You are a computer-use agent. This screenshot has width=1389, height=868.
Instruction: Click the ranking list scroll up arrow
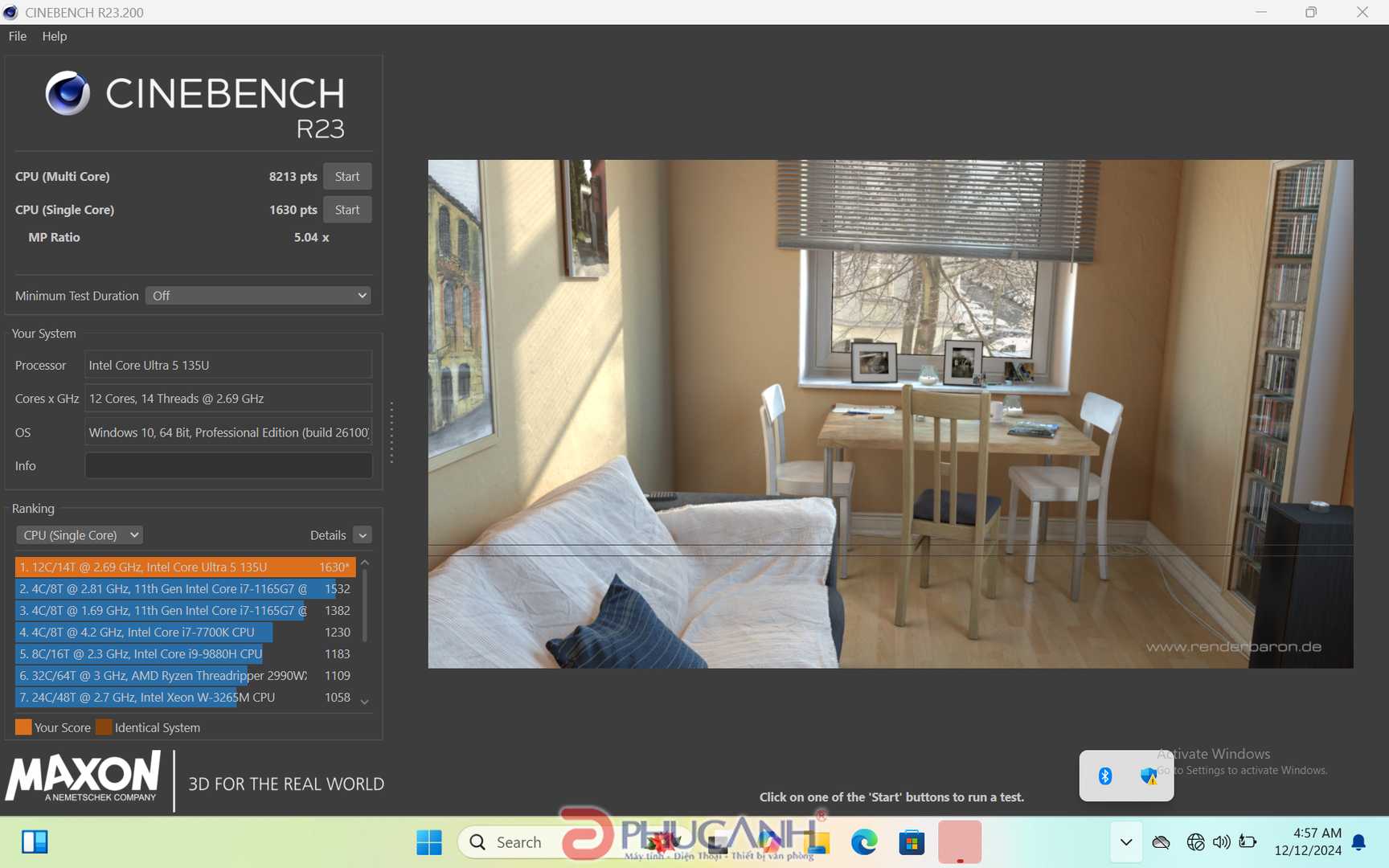pyautogui.click(x=364, y=563)
